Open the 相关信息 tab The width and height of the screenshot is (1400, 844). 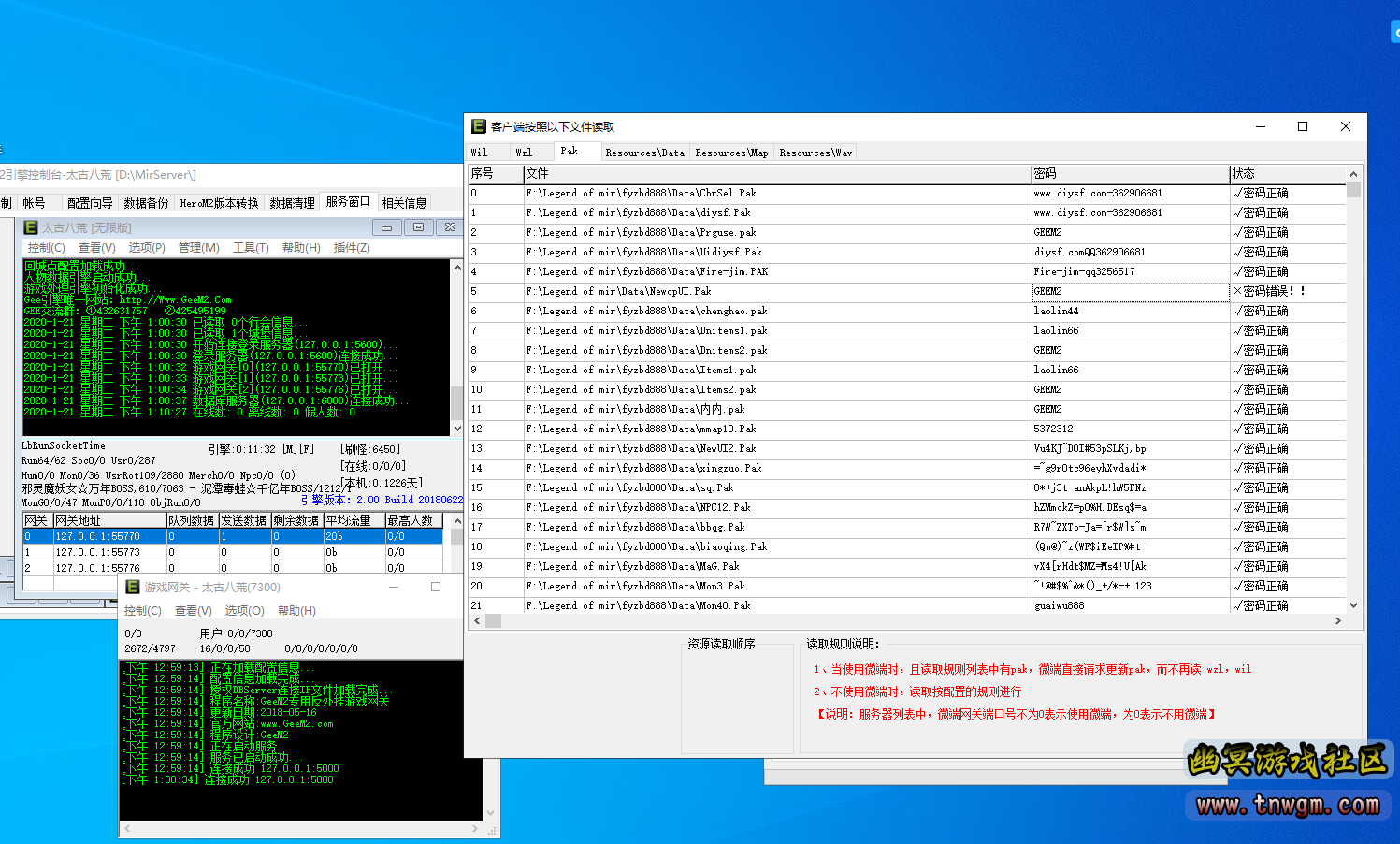(x=404, y=203)
